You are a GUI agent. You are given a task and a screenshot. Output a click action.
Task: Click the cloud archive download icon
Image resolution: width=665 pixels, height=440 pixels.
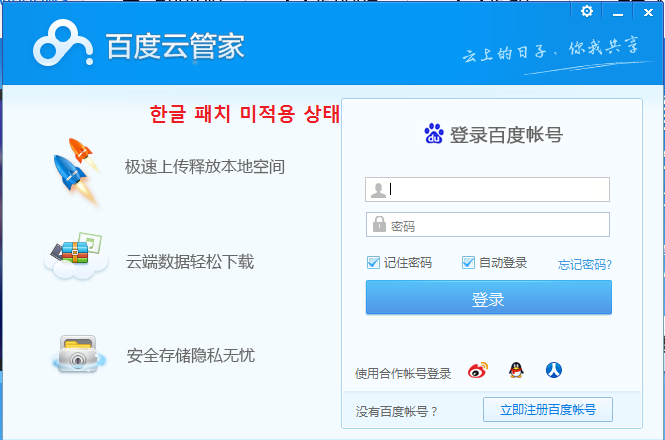[76, 255]
